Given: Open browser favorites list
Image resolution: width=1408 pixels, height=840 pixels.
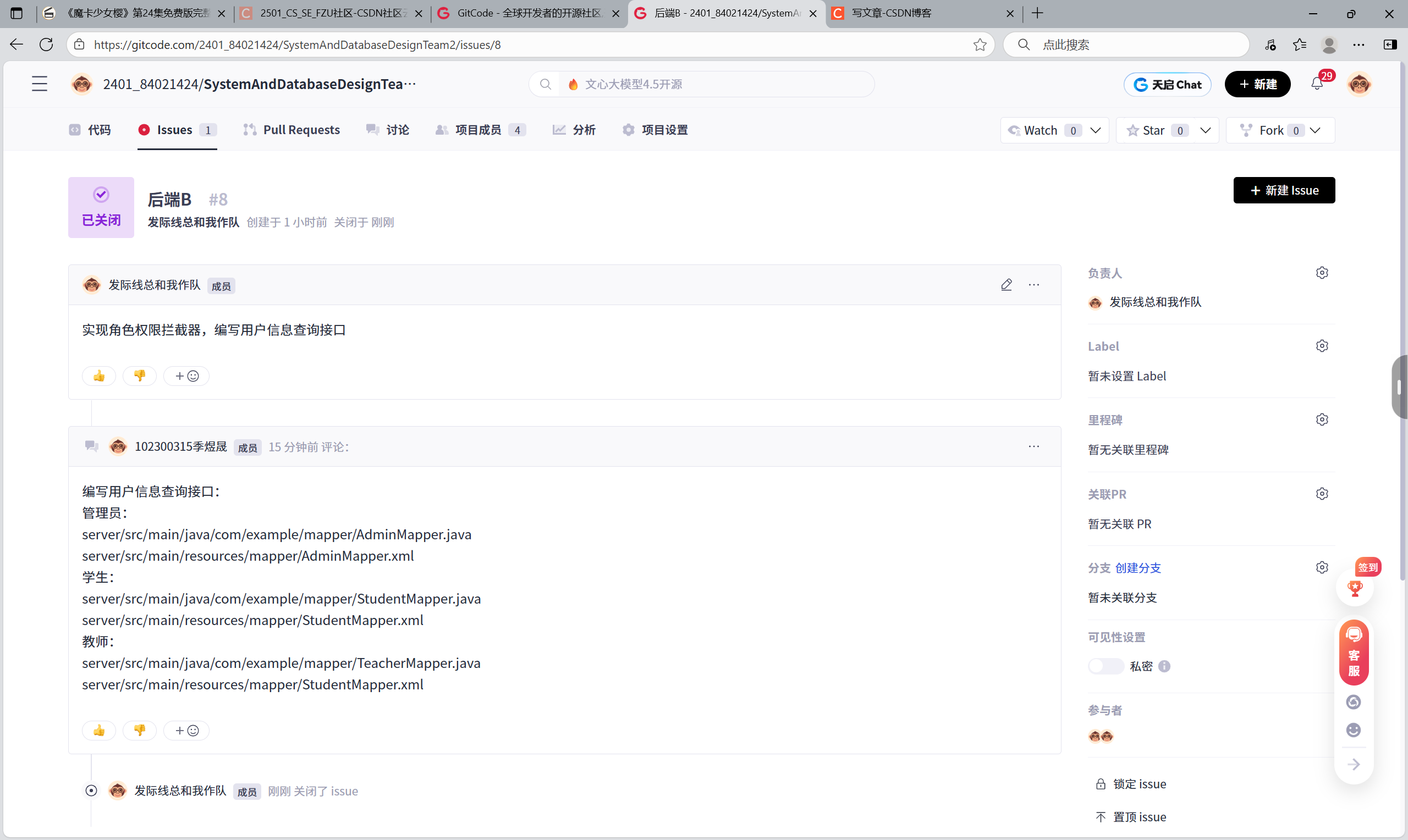Looking at the screenshot, I should click(x=1300, y=45).
